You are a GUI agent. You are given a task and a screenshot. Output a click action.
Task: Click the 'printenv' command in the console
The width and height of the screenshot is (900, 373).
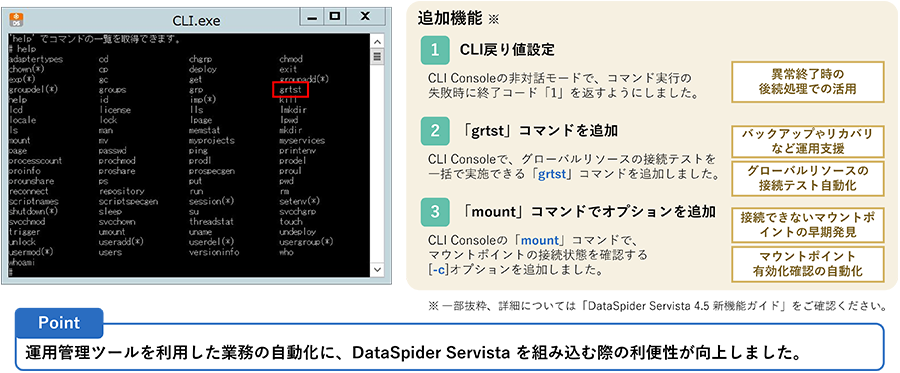(297, 150)
